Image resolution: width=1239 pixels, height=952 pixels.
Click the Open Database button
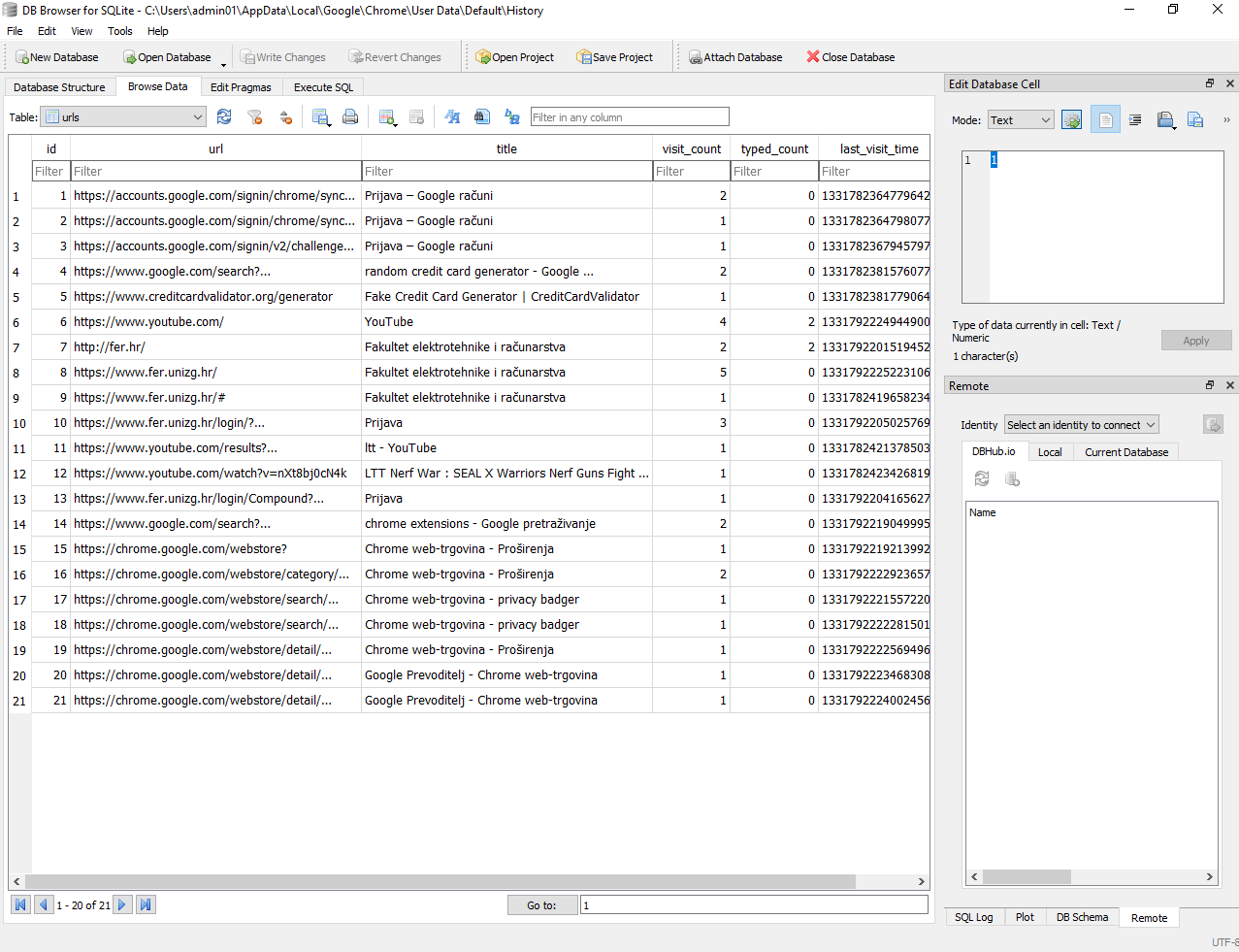pyautogui.click(x=167, y=57)
